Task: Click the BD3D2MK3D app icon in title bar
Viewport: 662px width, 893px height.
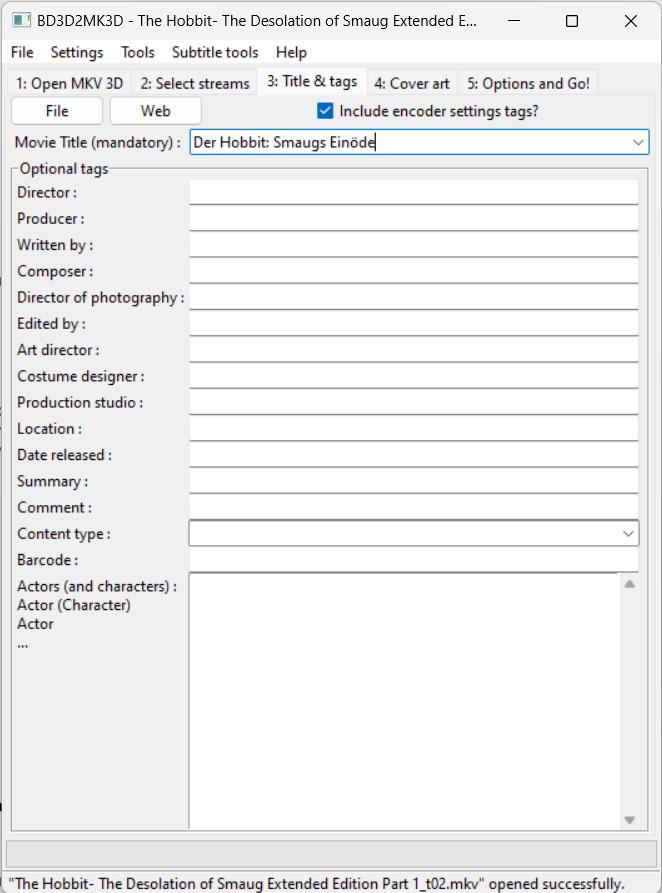Action: 19,20
